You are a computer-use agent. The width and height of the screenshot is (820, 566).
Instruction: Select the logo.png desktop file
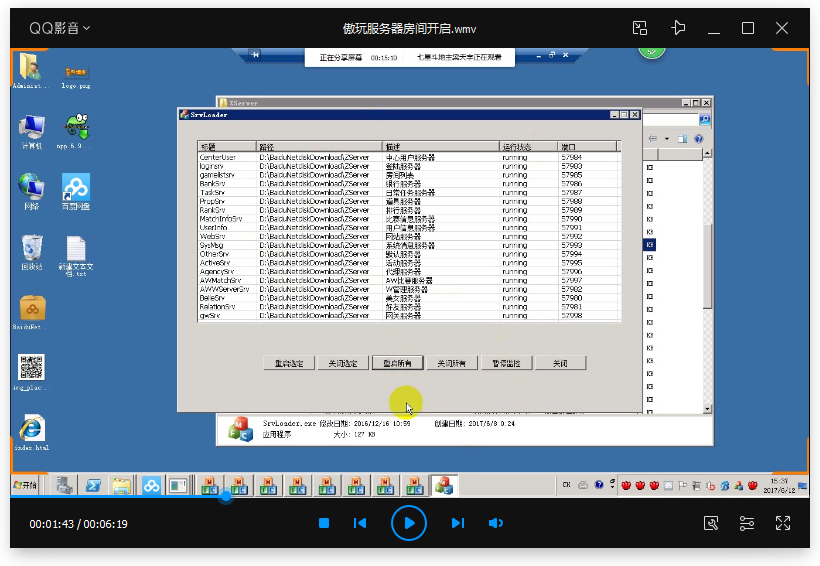click(76, 77)
